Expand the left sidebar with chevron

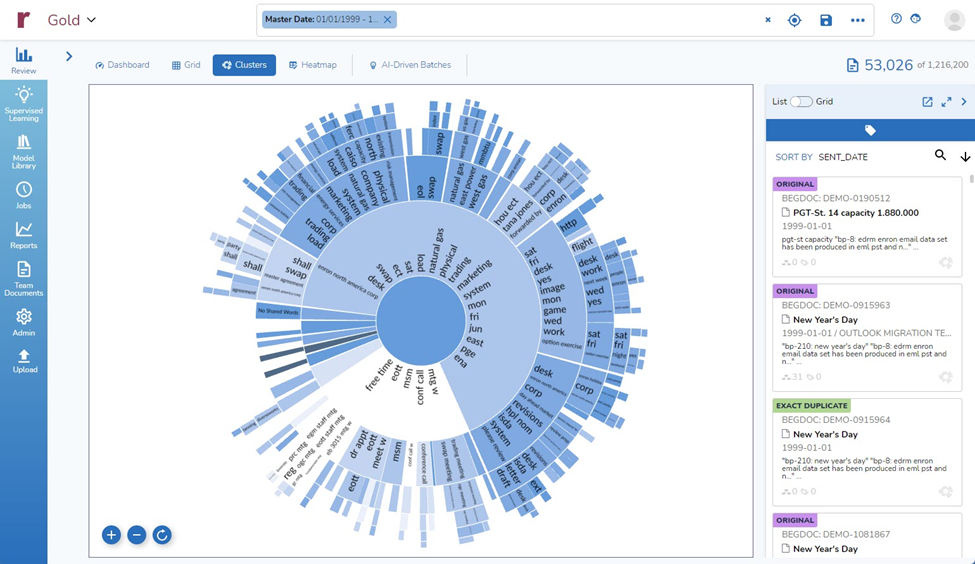tap(69, 56)
